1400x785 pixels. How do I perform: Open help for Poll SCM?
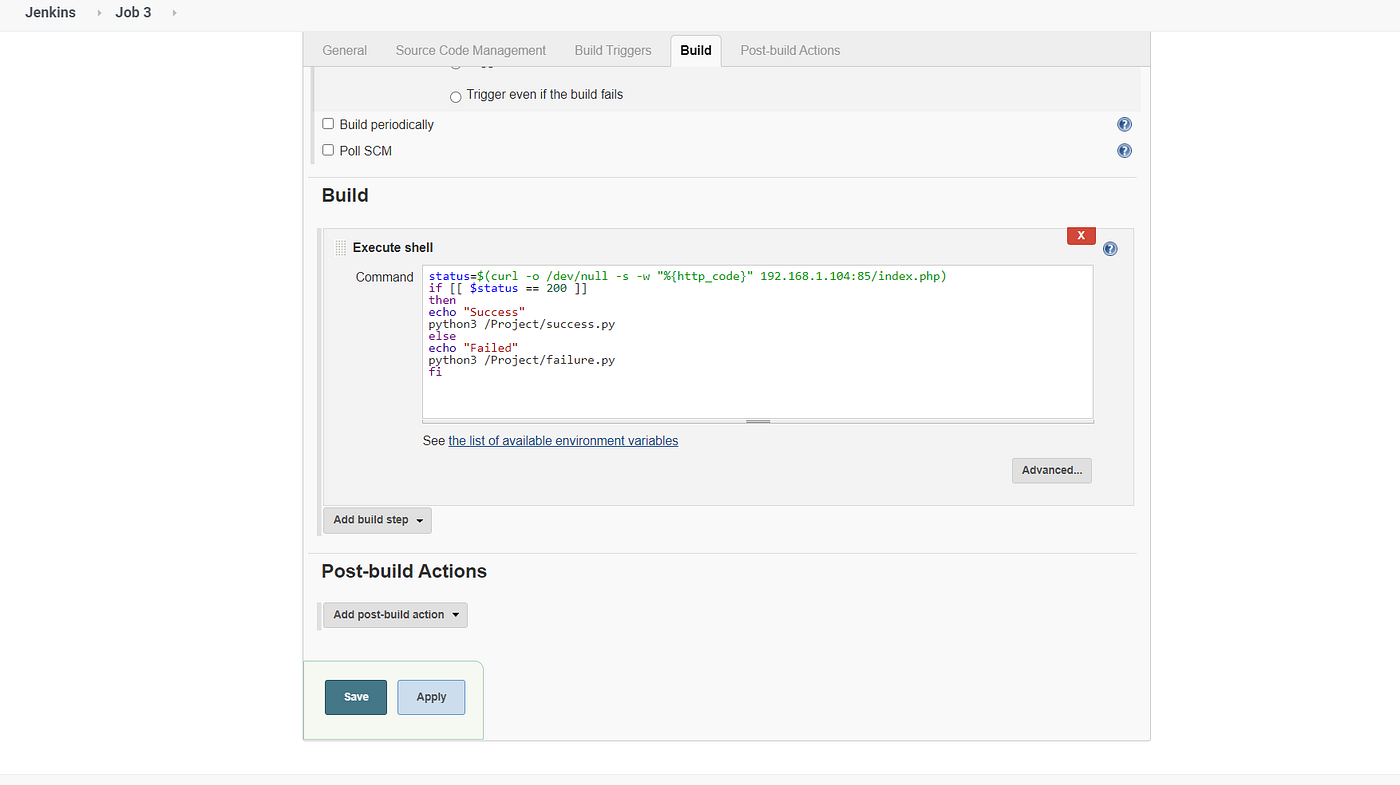click(x=1124, y=150)
